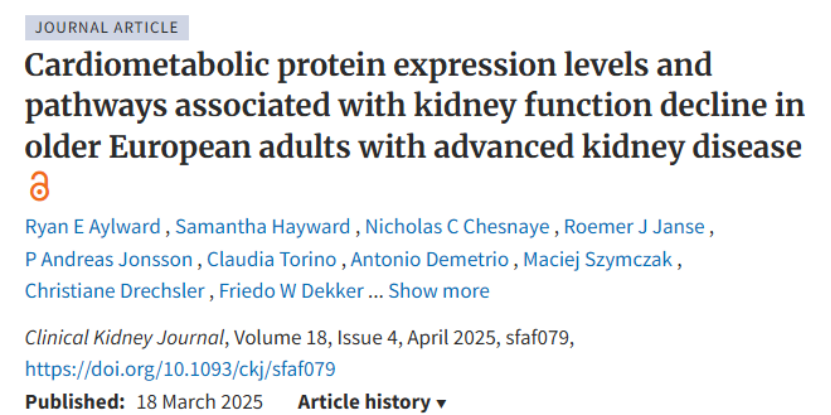This screenshot has height=415, width=831.
Task: Open author Ryan E Aylward
Action: point(93,227)
